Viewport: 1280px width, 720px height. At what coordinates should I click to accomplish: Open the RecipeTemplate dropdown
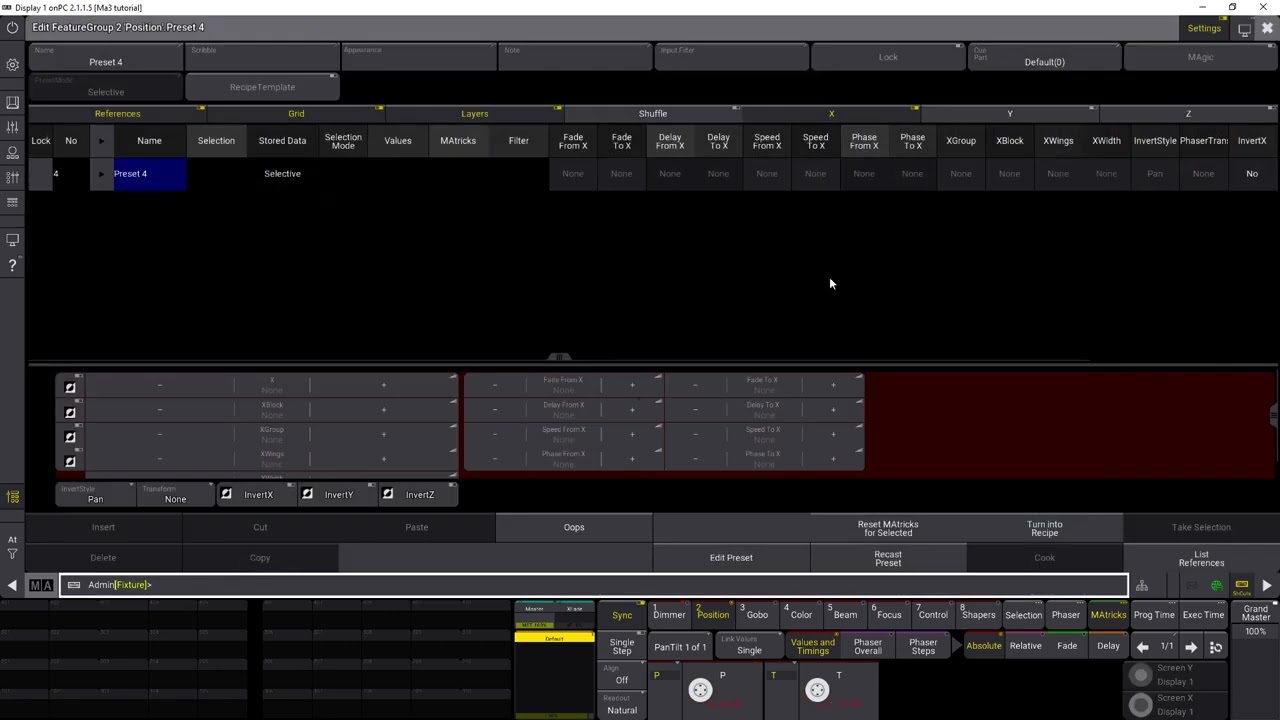[x=262, y=87]
